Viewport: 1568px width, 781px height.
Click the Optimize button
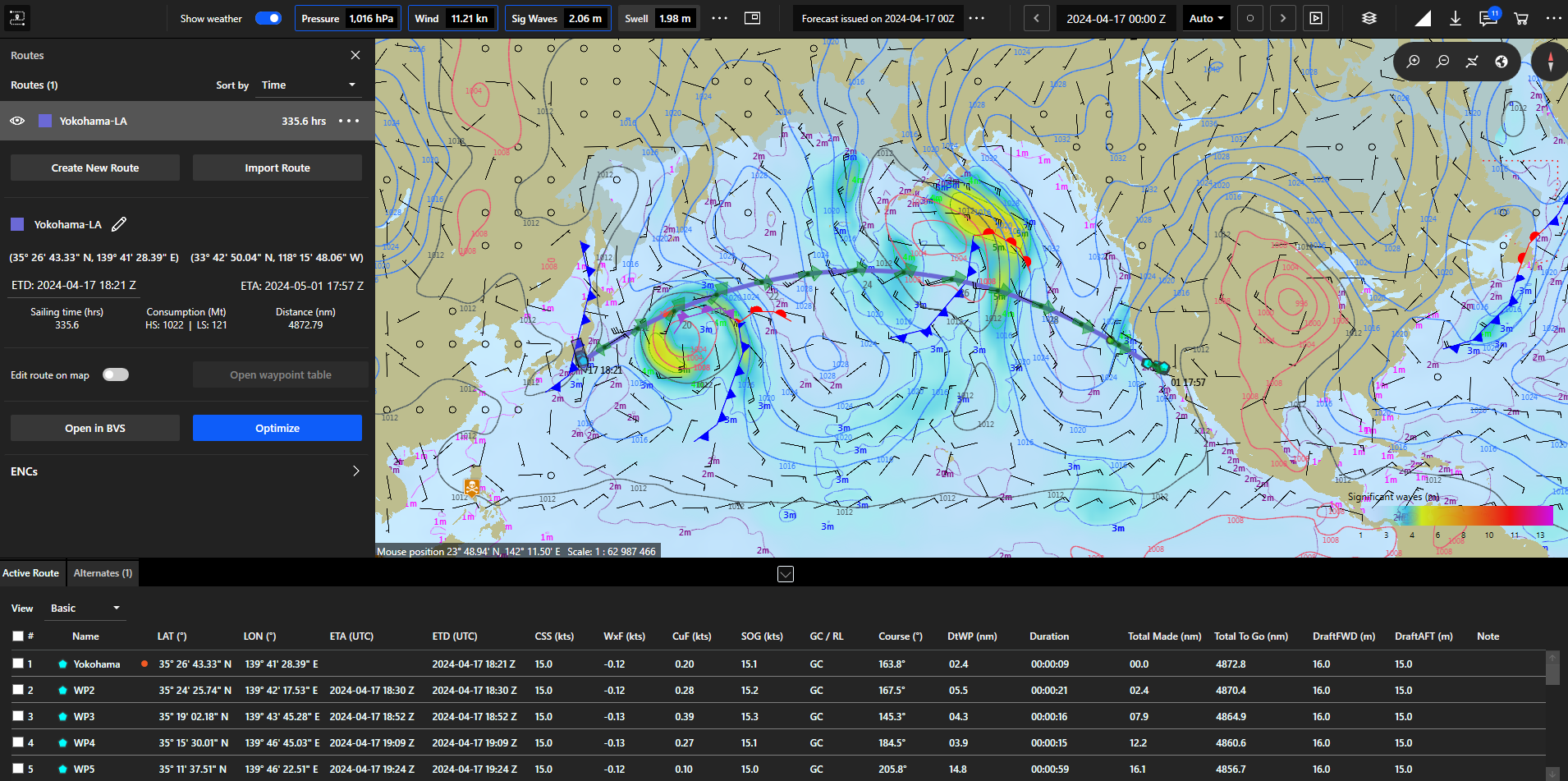[277, 428]
